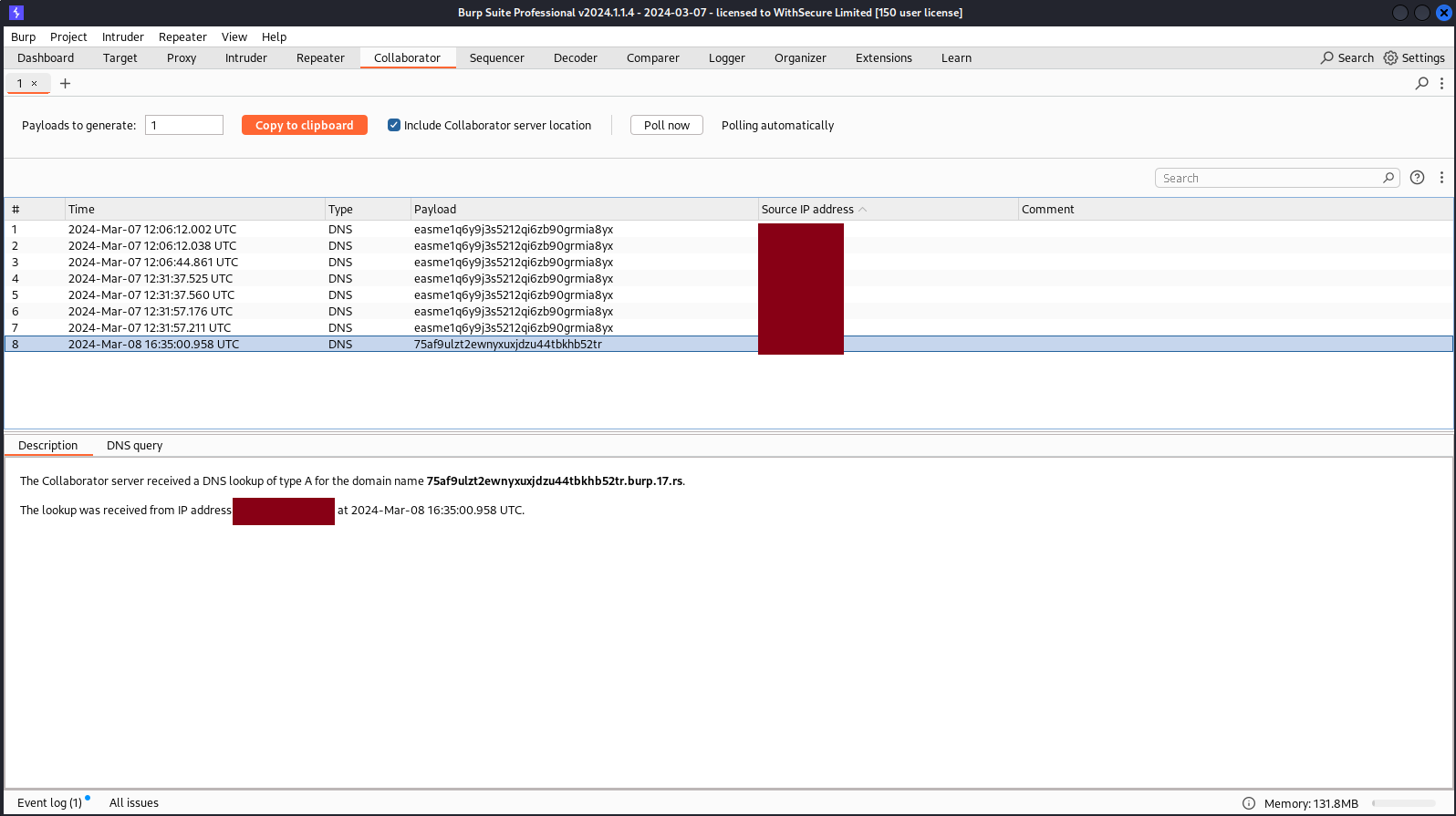Image resolution: width=1456 pixels, height=816 pixels.
Task: Sort interactions by Type column
Action: (369, 209)
